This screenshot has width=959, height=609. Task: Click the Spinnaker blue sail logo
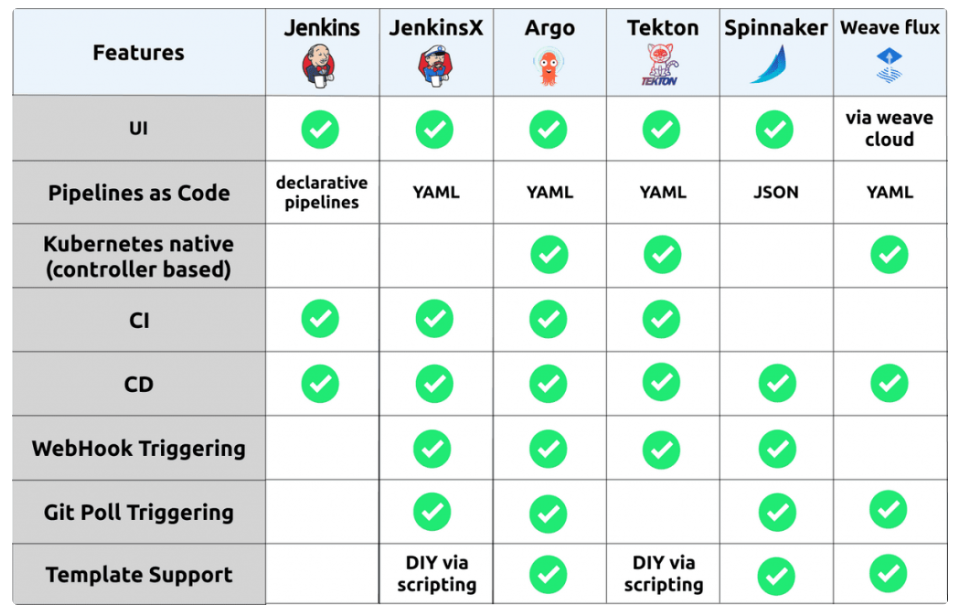pyautogui.click(x=776, y=65)
